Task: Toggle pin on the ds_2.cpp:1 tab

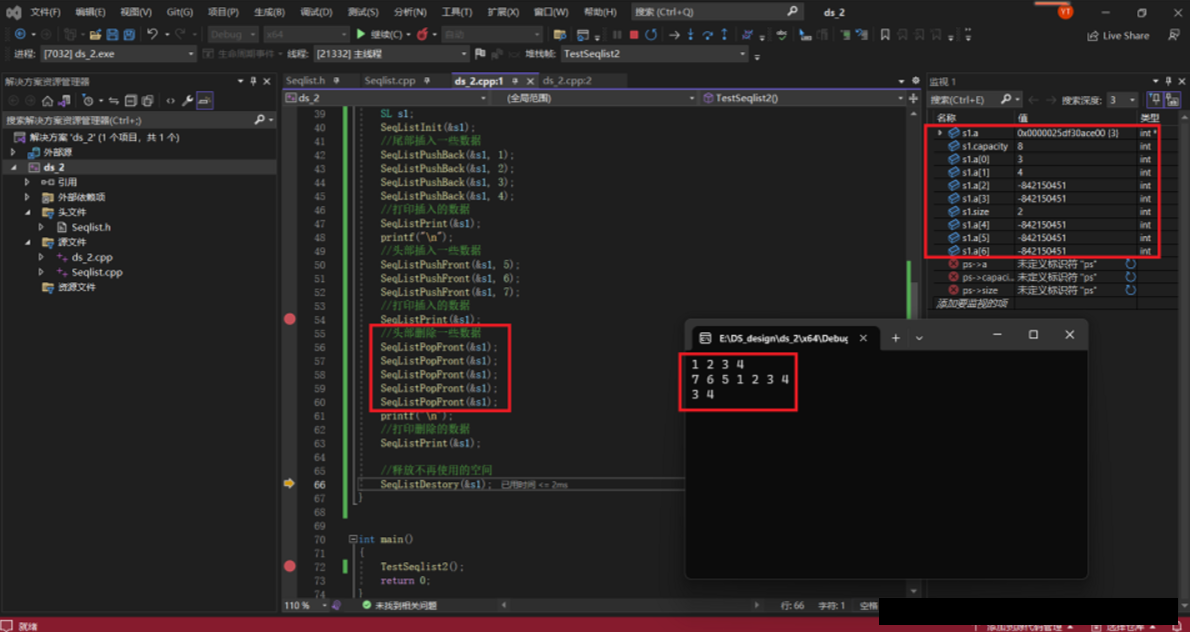Action: (x=515, y=80)
